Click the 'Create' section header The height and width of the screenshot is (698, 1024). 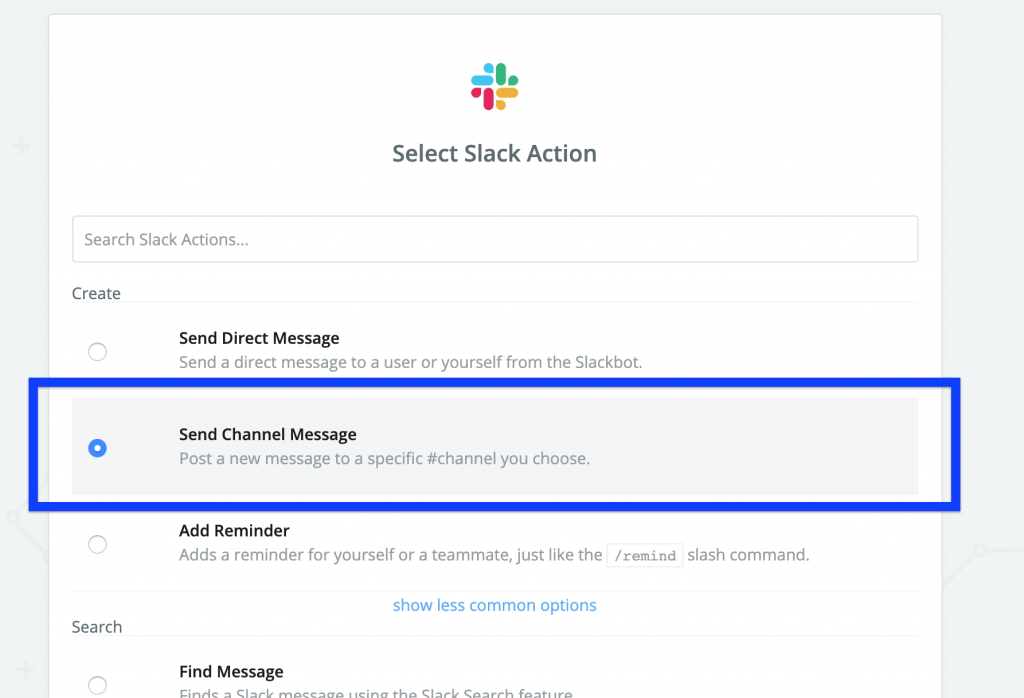(x=96, y=293)
